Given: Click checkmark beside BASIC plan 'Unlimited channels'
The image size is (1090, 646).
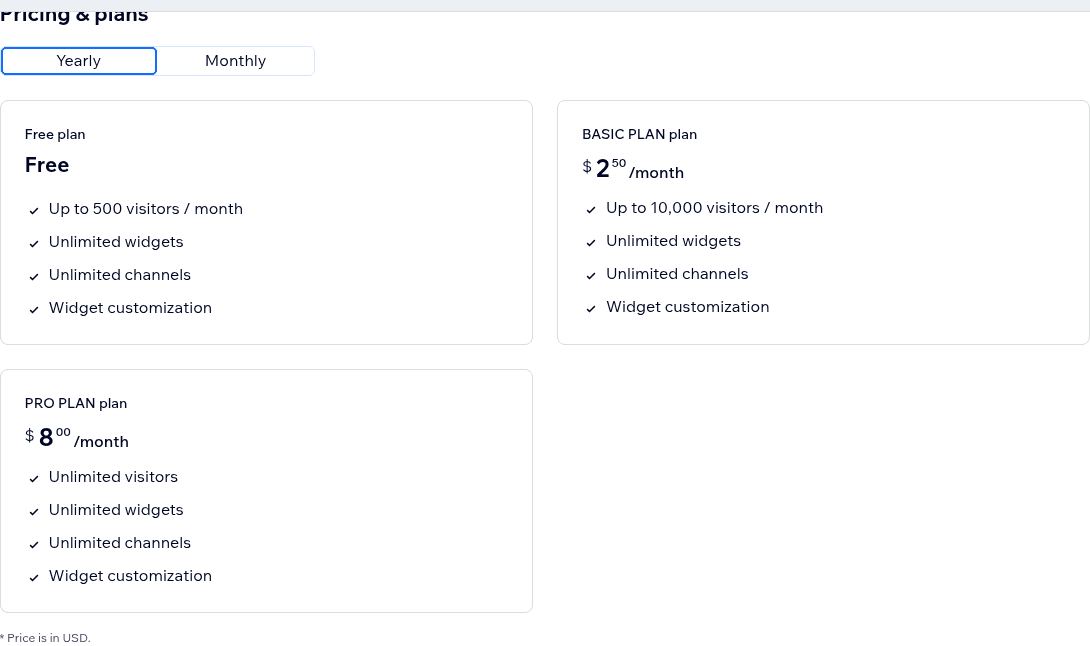Looking at the screenshot, I should click(x=591, y=275).
